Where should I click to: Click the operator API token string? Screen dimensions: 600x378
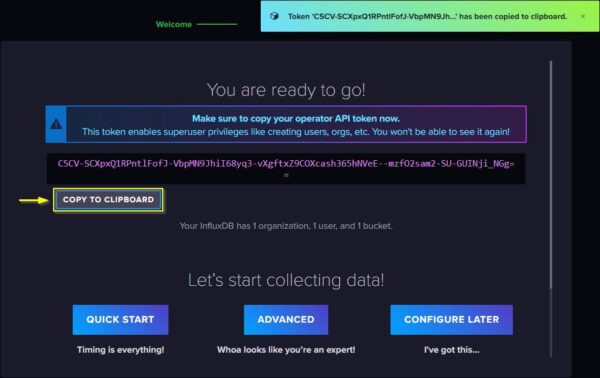pyautogui.click(x=286, y=168)
